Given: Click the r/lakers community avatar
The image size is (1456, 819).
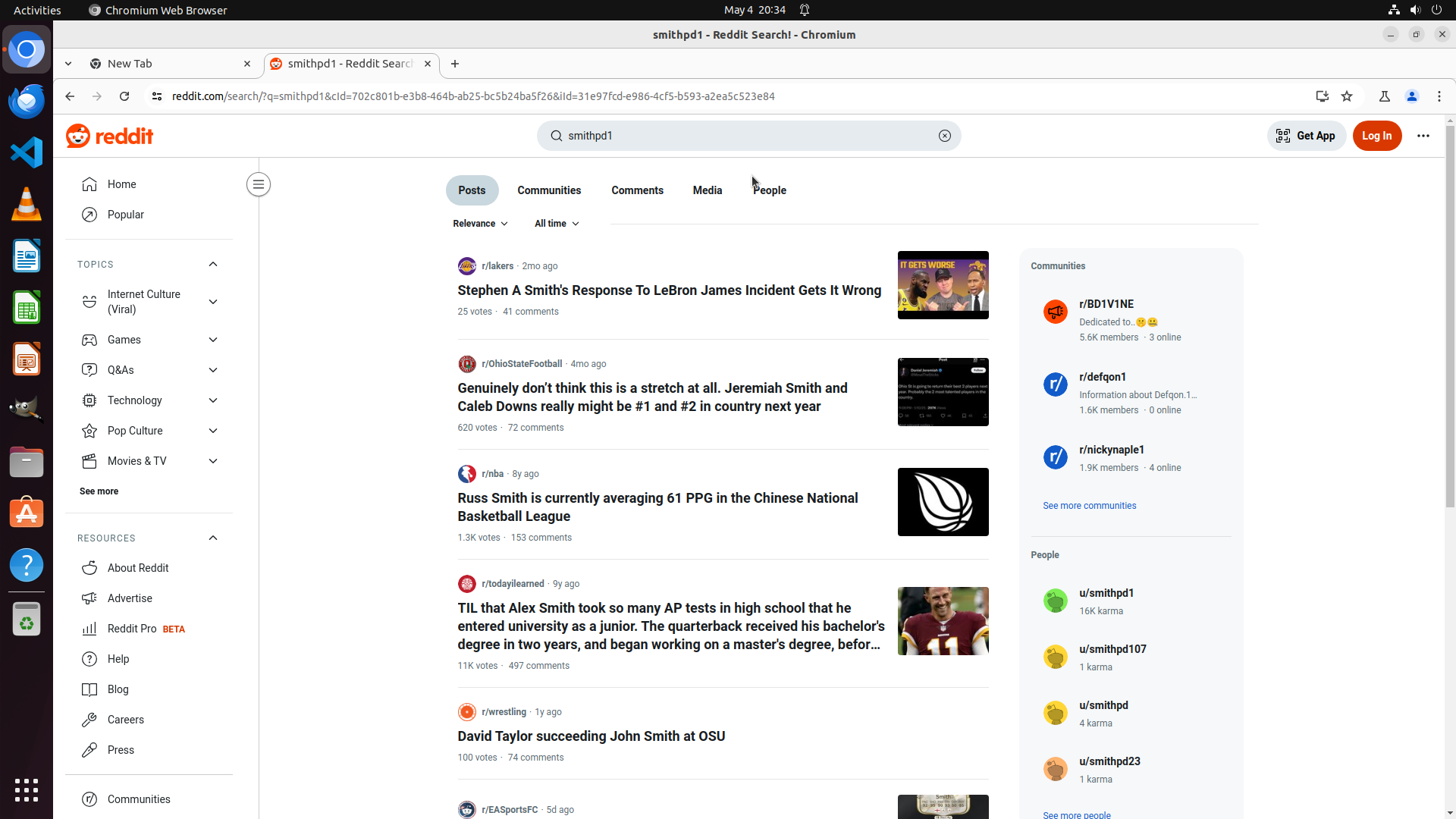Looking at the screenshot, I should click(466, 266).
